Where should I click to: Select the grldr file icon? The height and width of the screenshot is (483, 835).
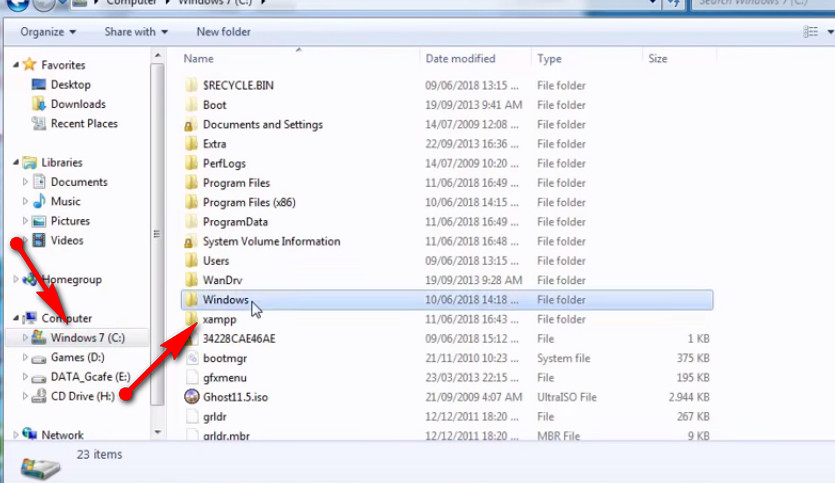pos(192,416)
